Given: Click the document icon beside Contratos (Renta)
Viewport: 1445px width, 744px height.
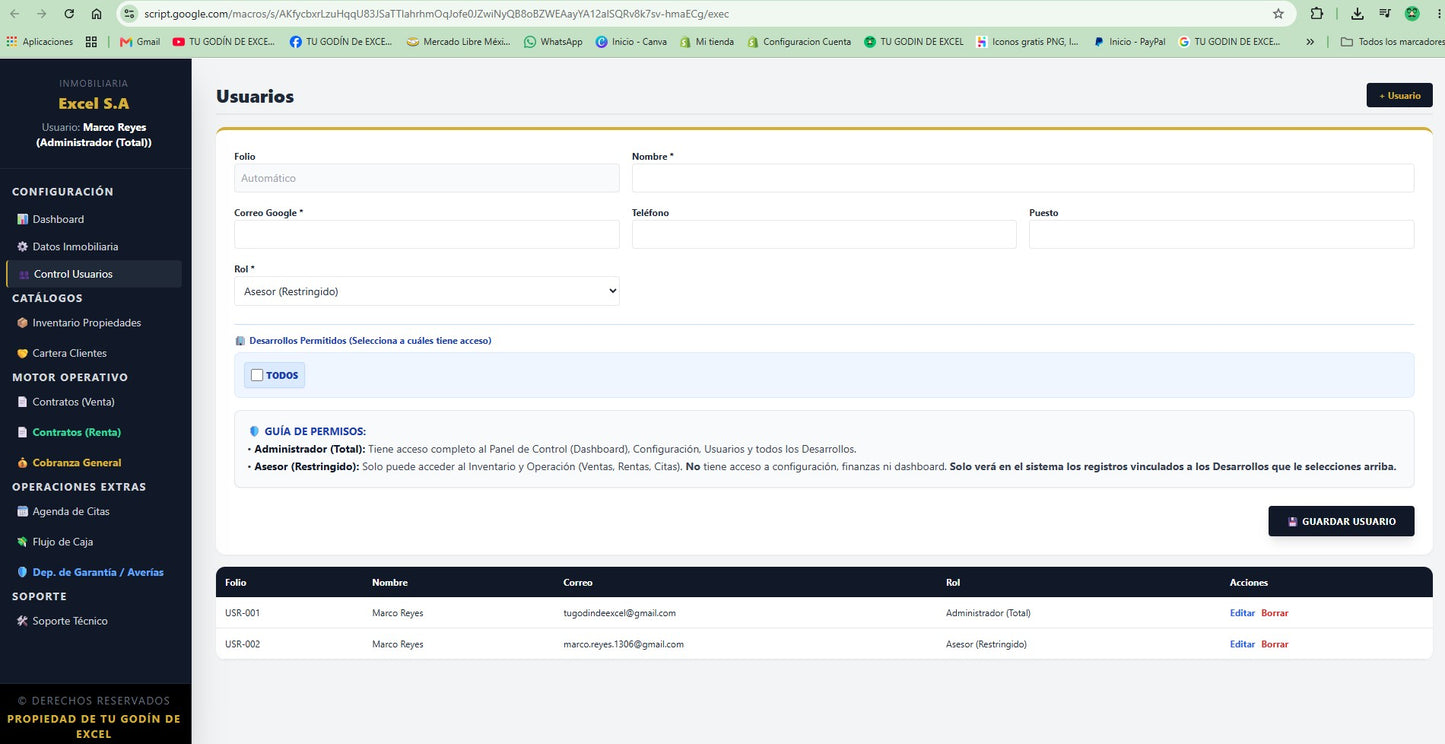Looking at the screenshot, I should coord(23,432).
